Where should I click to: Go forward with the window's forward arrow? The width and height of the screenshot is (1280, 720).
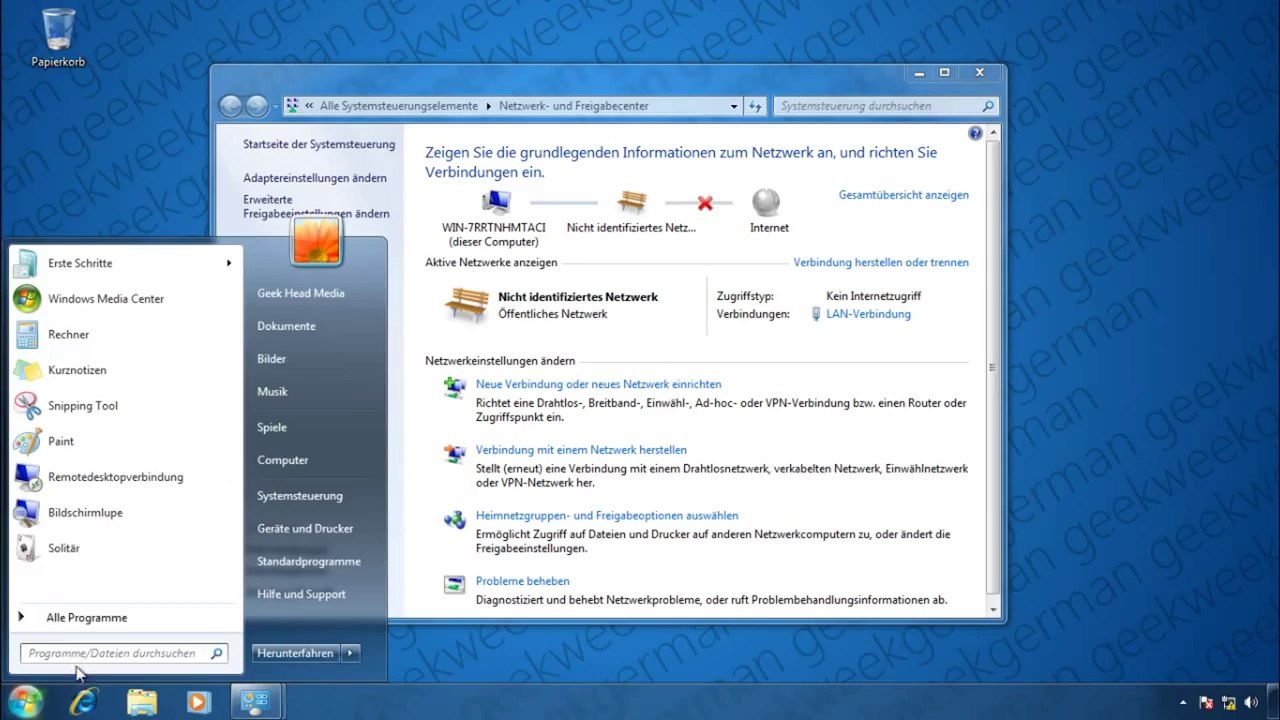click(257, 106)
